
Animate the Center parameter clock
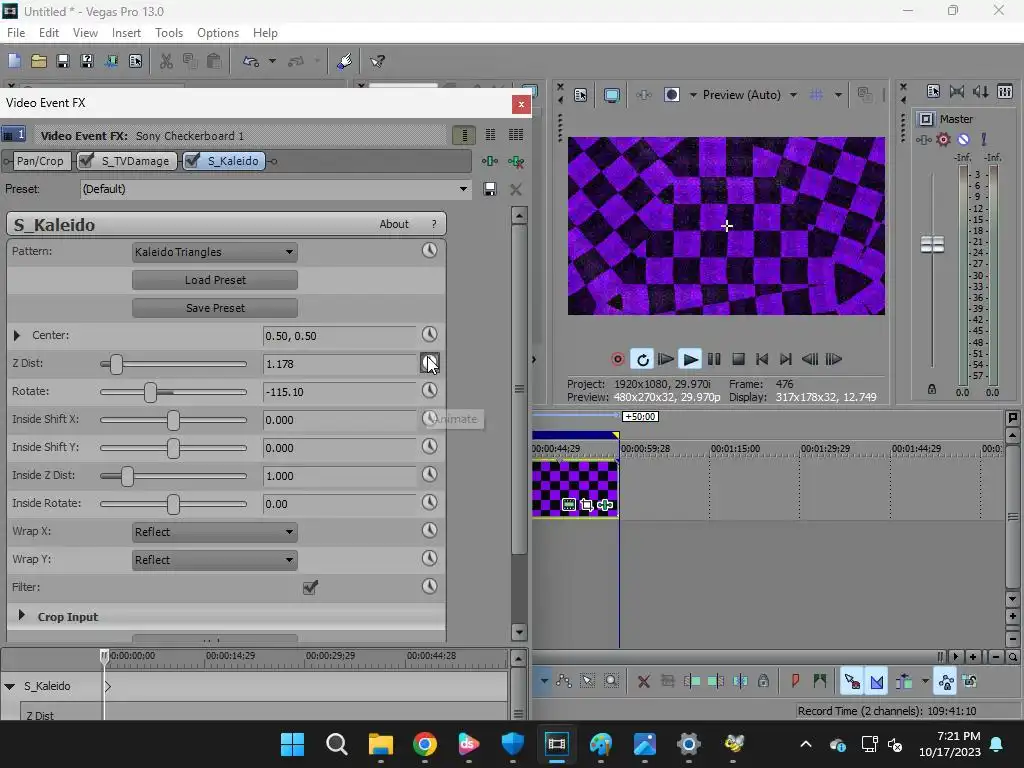pos(429,334)
